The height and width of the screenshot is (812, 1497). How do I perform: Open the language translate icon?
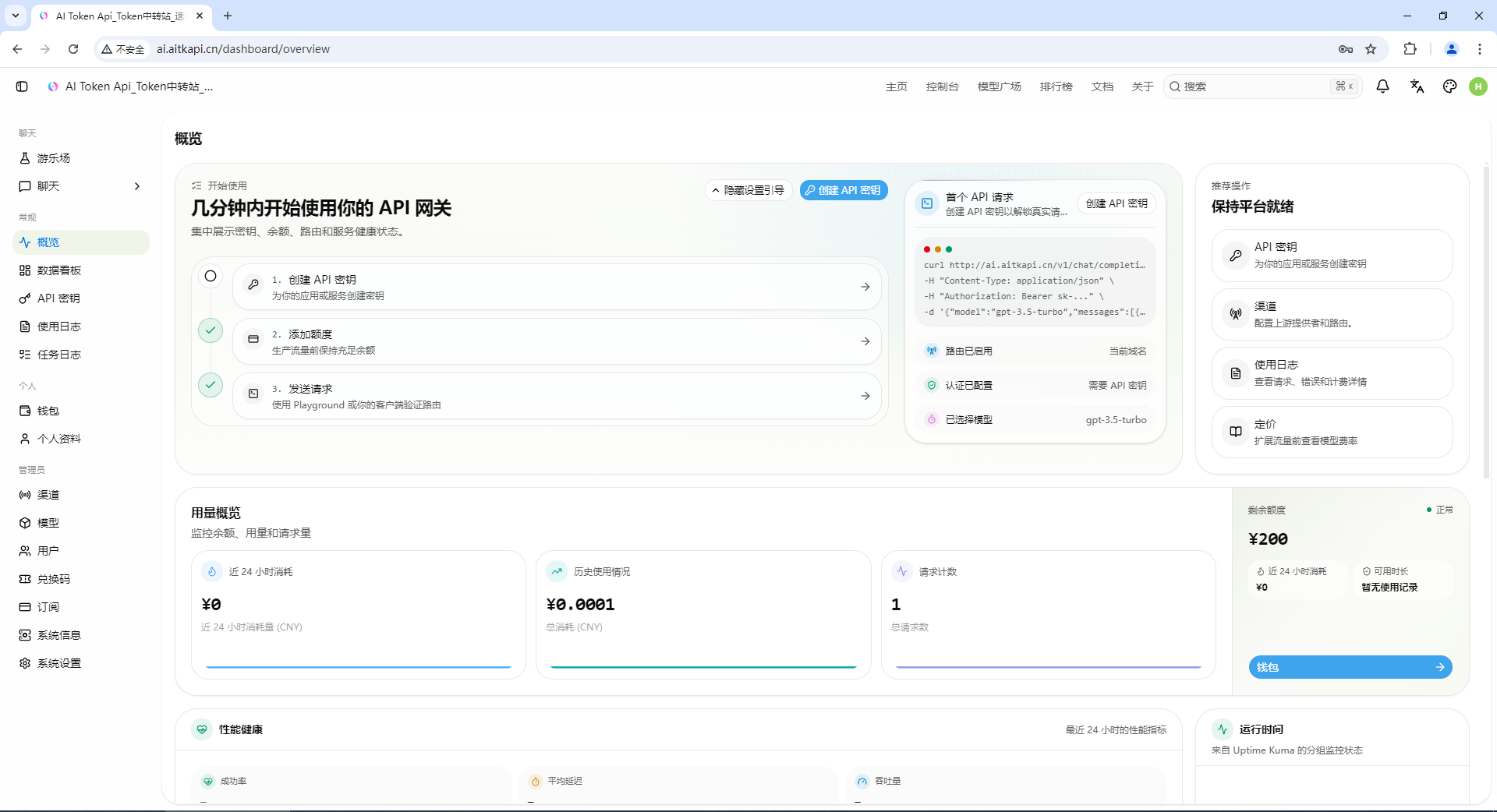pos(1417,86)
